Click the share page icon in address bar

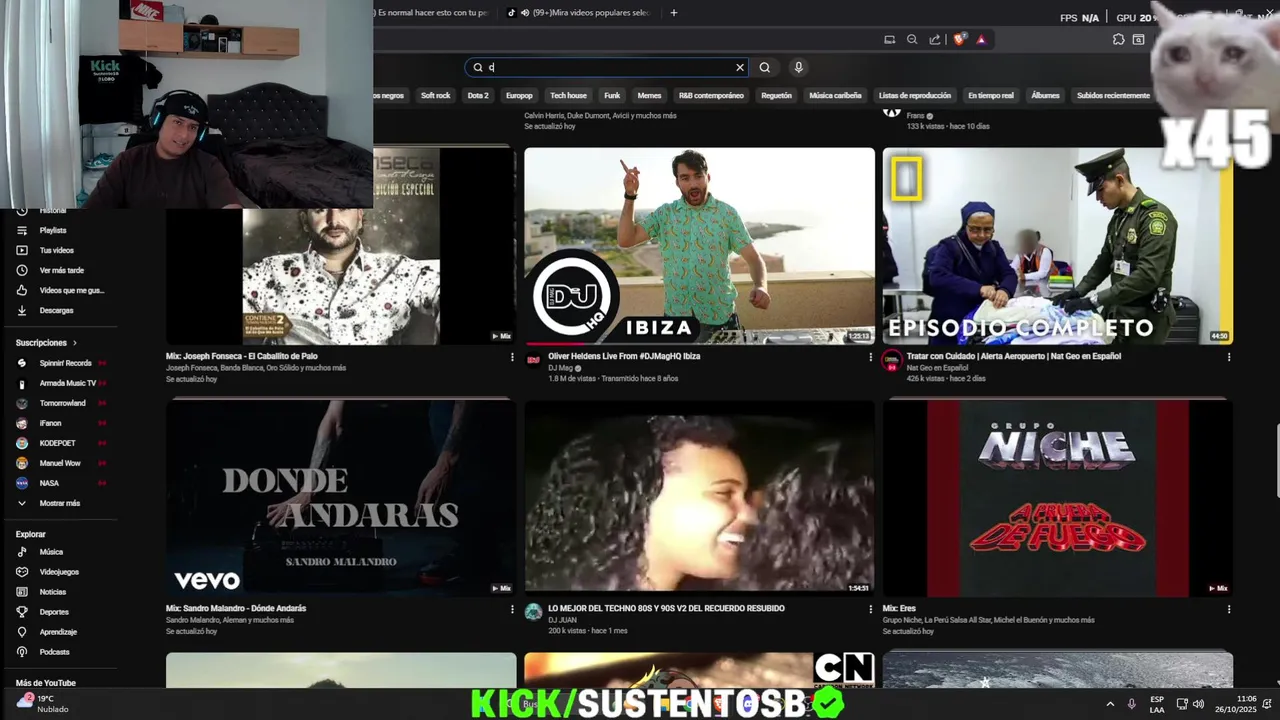[x=935, y=39]
